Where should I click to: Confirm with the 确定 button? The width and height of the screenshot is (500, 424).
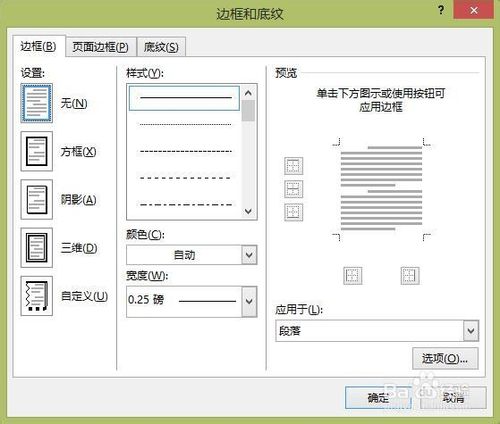[378, 397]
